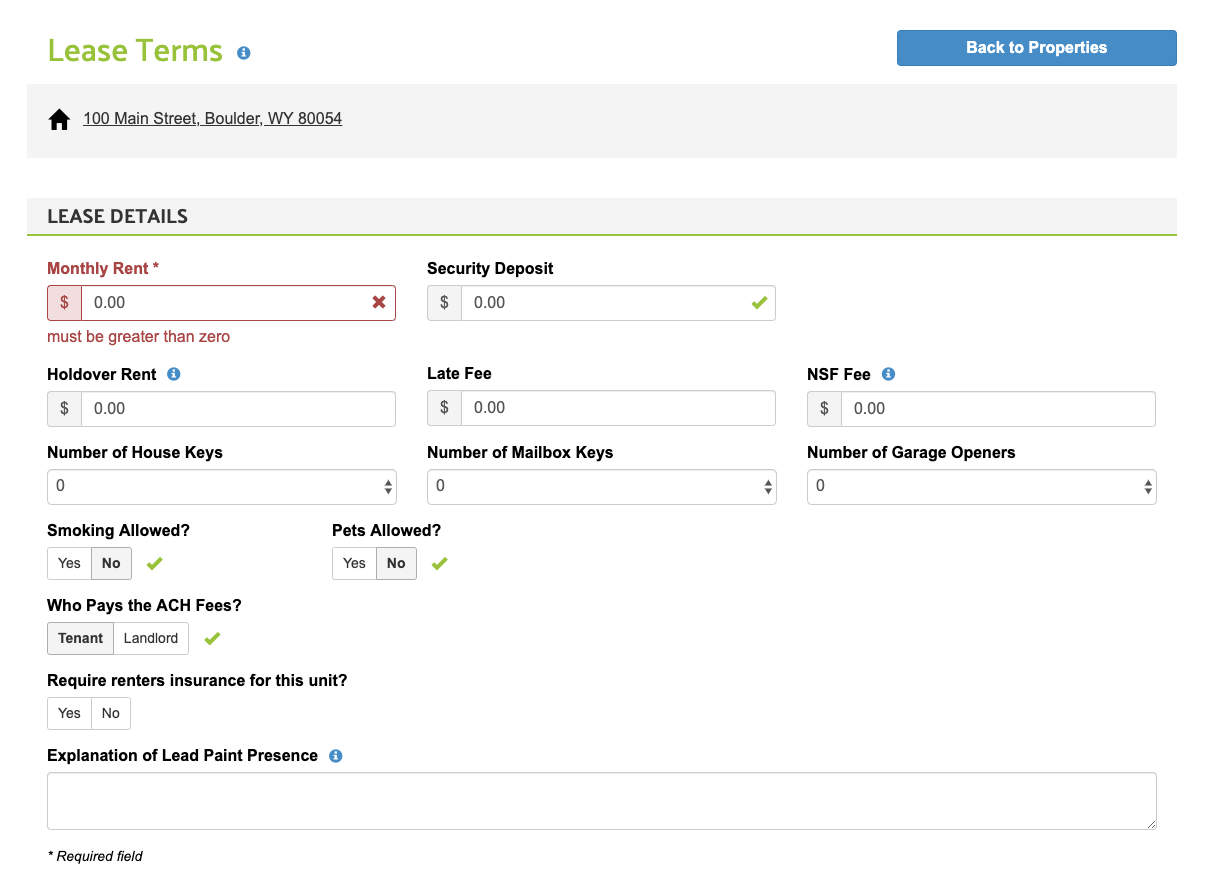Select Landlord for Who Pays the ACH Fees
Image resolution: width=1217 pixels, height=889 pixels.
[x=151, y=638]
